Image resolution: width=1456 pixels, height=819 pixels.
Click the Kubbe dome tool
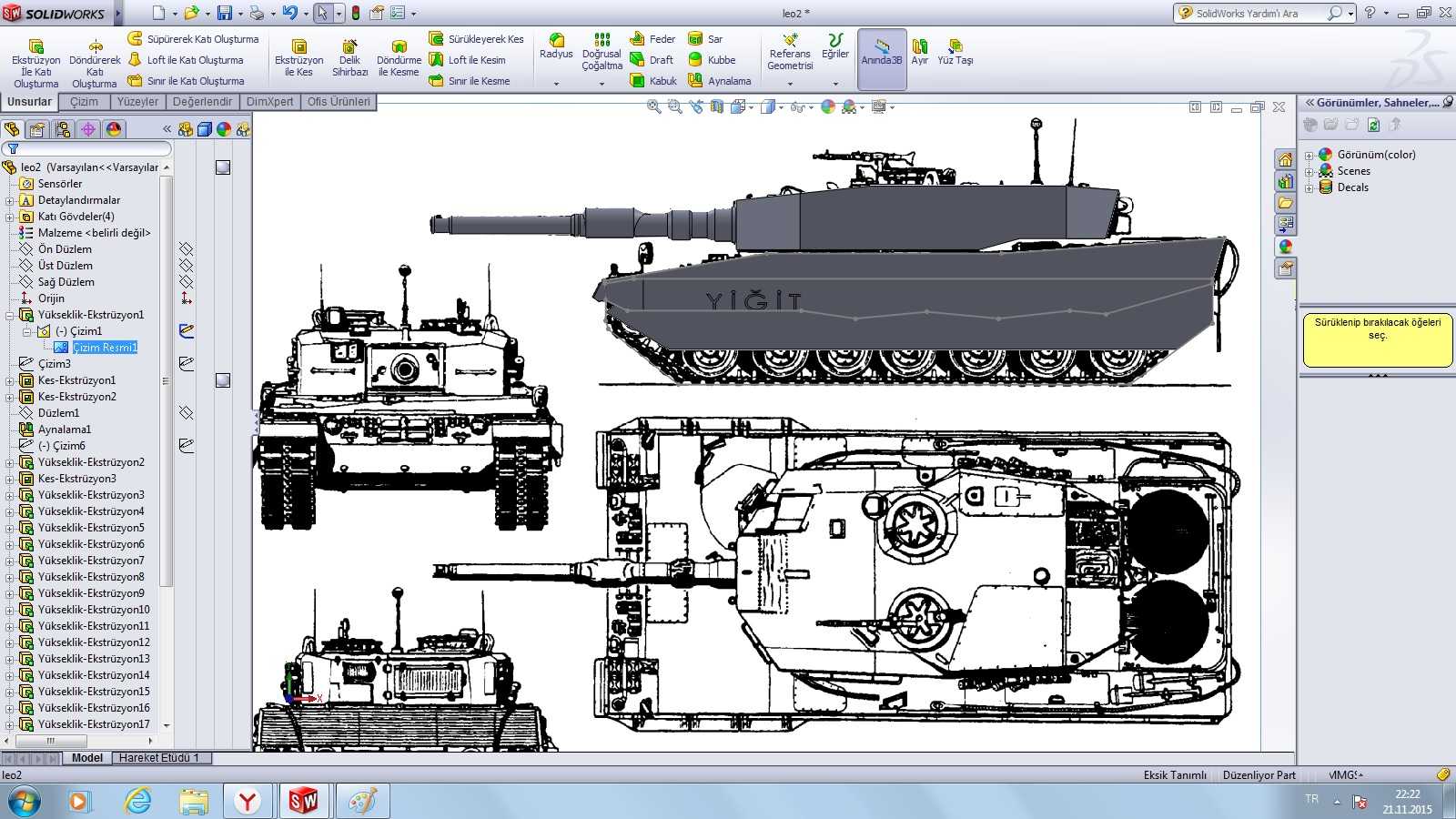(x=712, y=60)
